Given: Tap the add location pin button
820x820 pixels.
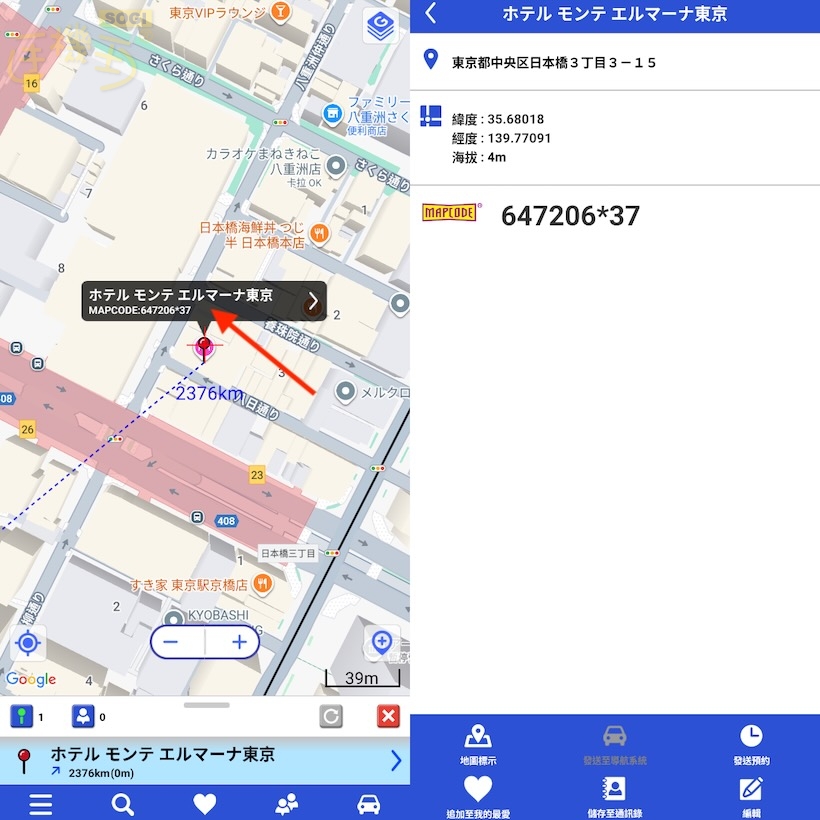Looking at the screenshot, I should (382, 642).
